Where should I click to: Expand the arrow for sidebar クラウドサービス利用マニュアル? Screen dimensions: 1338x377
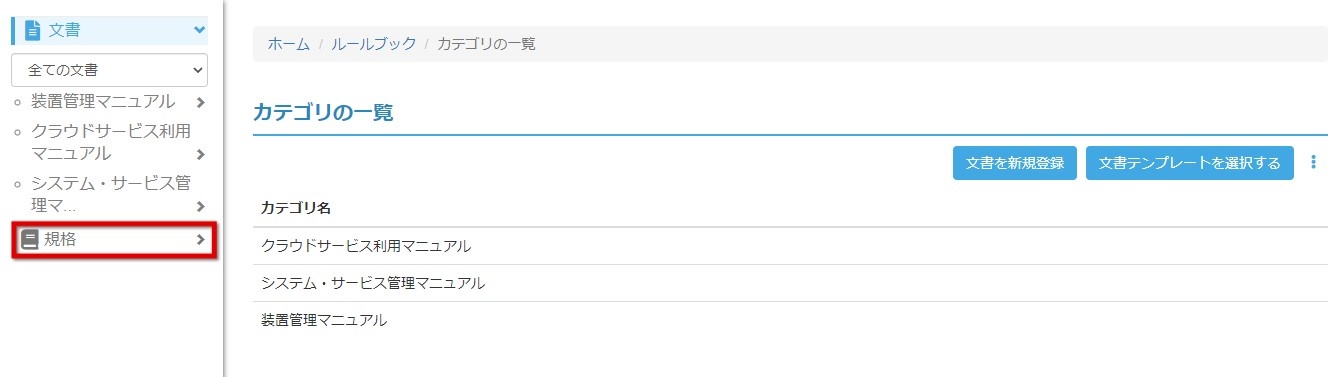(201, 154)
